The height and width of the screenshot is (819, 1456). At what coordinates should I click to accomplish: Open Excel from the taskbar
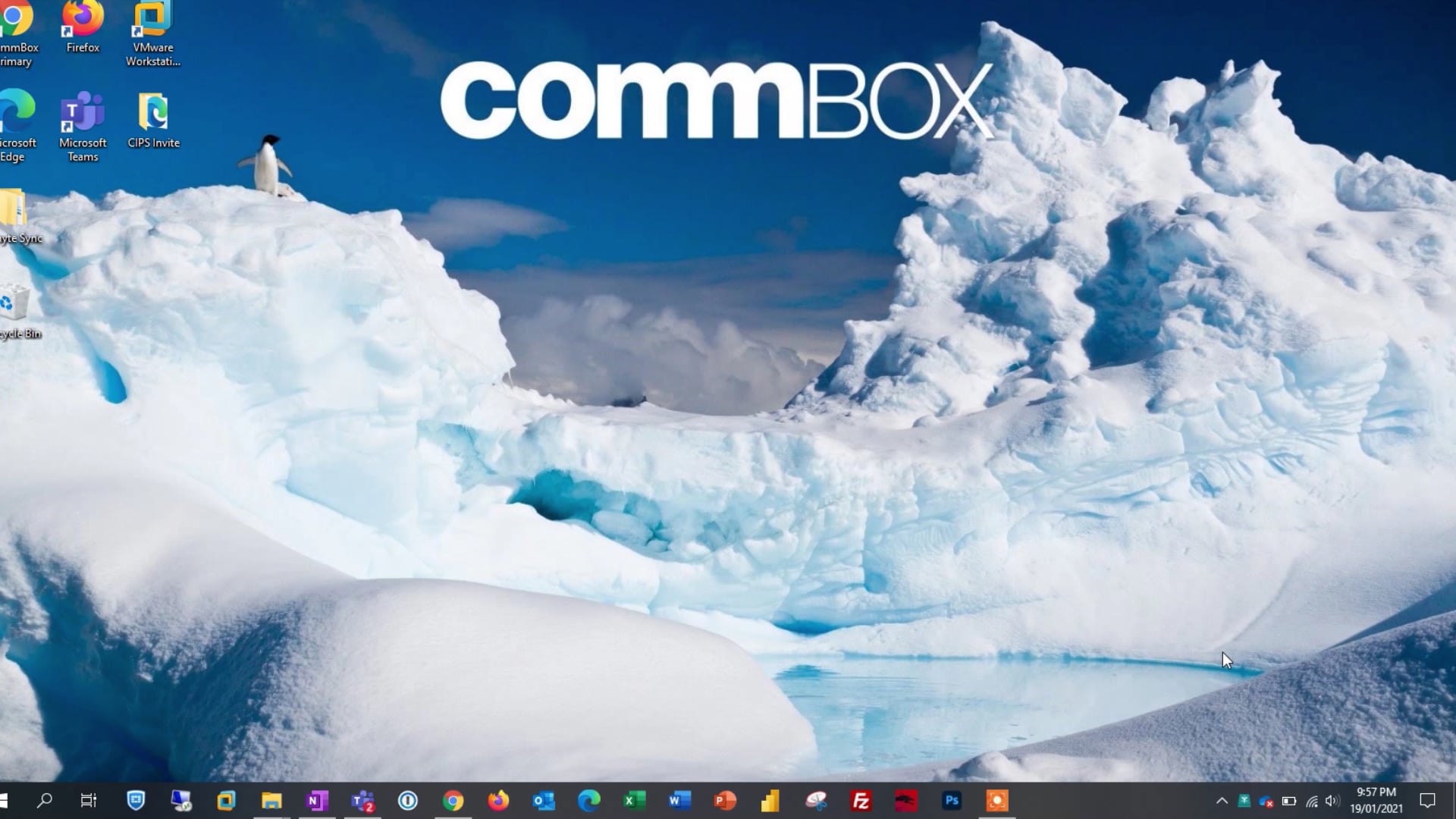(x=634, y=800)
